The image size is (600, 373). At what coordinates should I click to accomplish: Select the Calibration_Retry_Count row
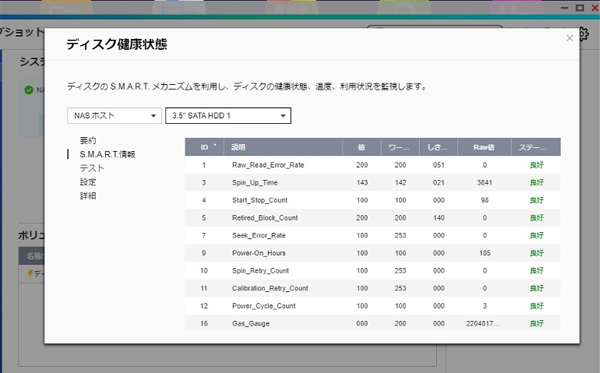pyautogui.click(x=373, y=288)
